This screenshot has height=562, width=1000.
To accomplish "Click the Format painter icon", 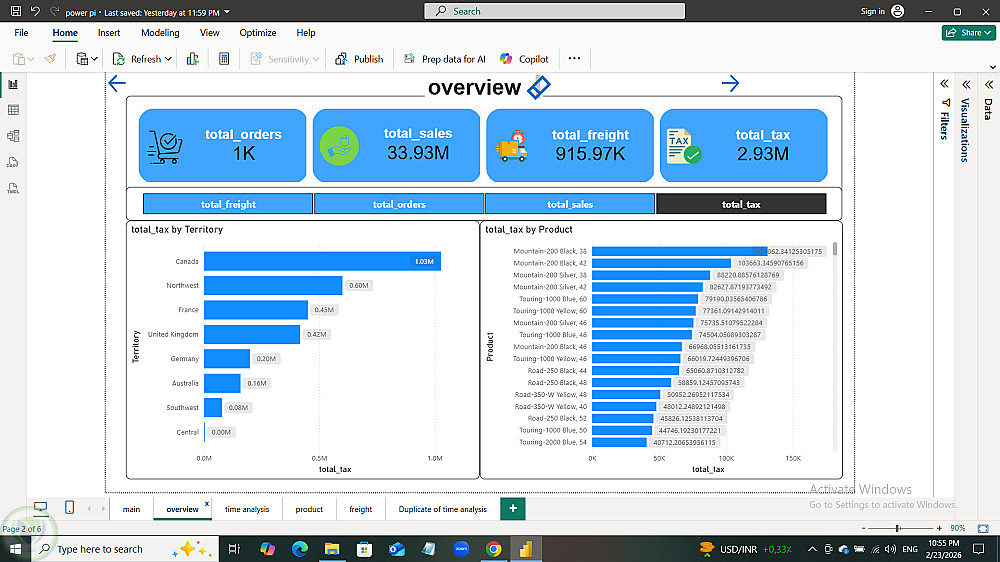I will coord(50,59).
